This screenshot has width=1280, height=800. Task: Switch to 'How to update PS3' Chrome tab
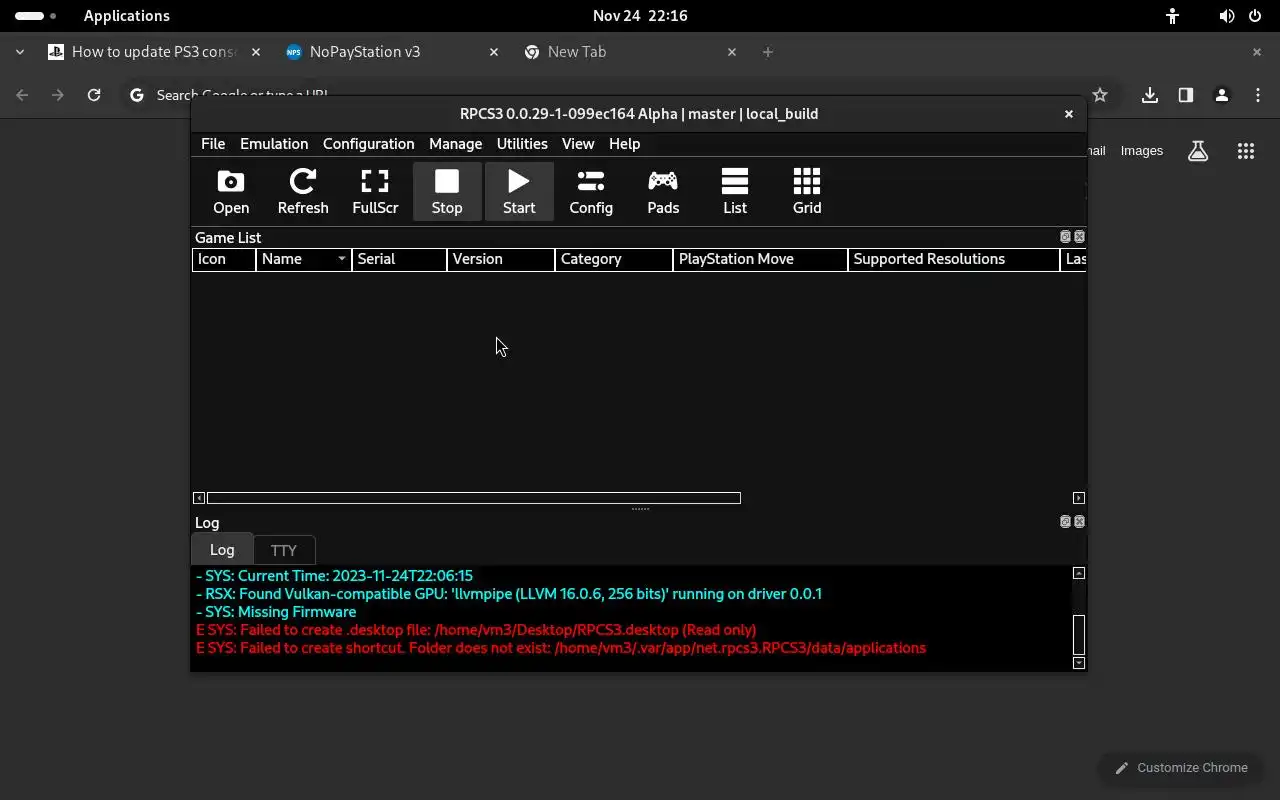(154, 52)
